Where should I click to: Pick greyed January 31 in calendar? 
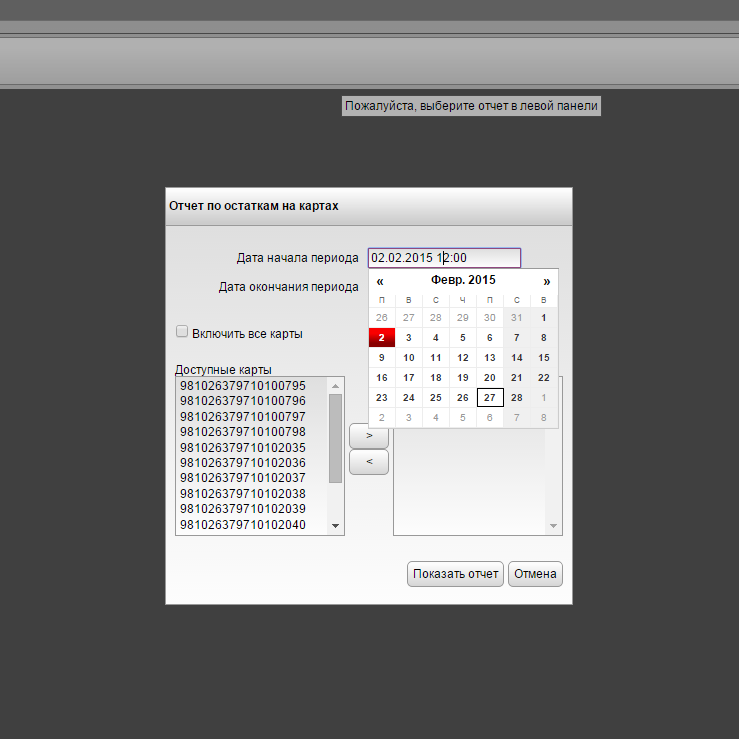(517, 318)
